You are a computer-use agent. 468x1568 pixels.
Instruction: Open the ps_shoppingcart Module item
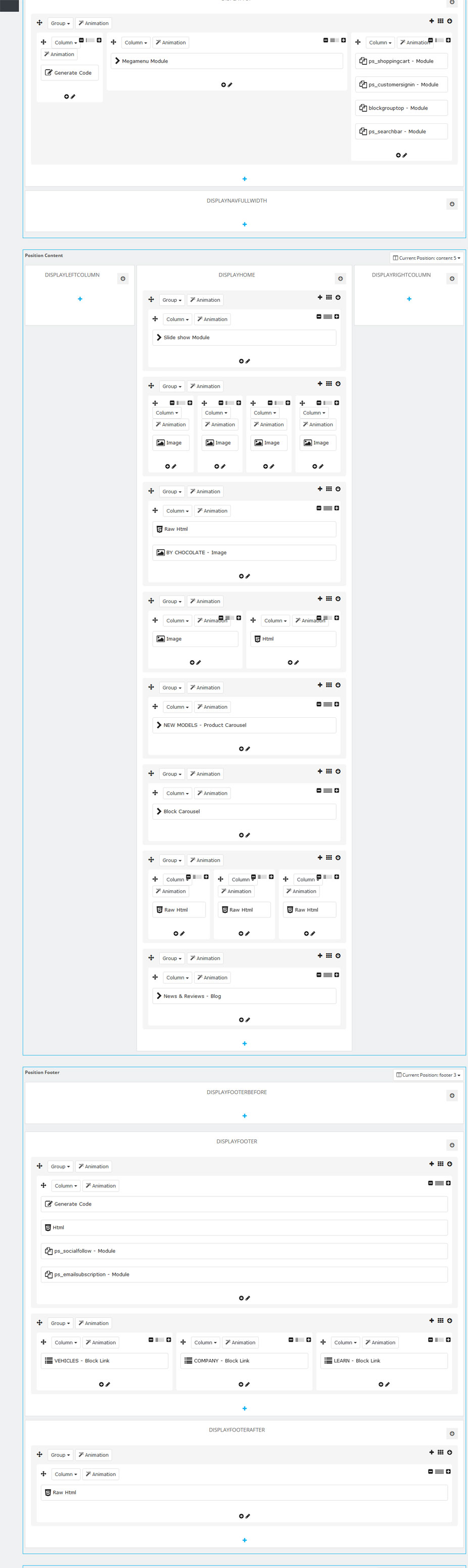[401, 61]
